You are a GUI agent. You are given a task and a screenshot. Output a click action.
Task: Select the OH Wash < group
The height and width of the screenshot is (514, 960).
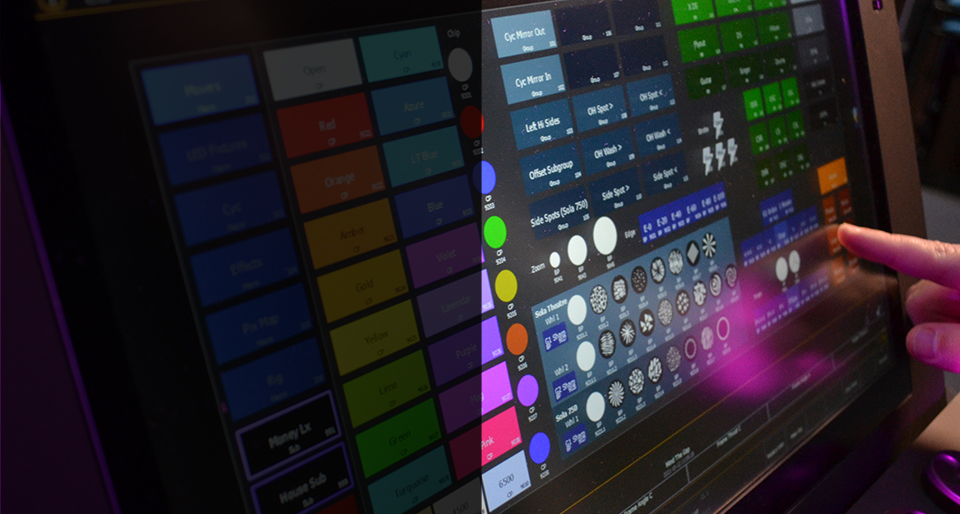pyautogui.click(x=661, y=134)
